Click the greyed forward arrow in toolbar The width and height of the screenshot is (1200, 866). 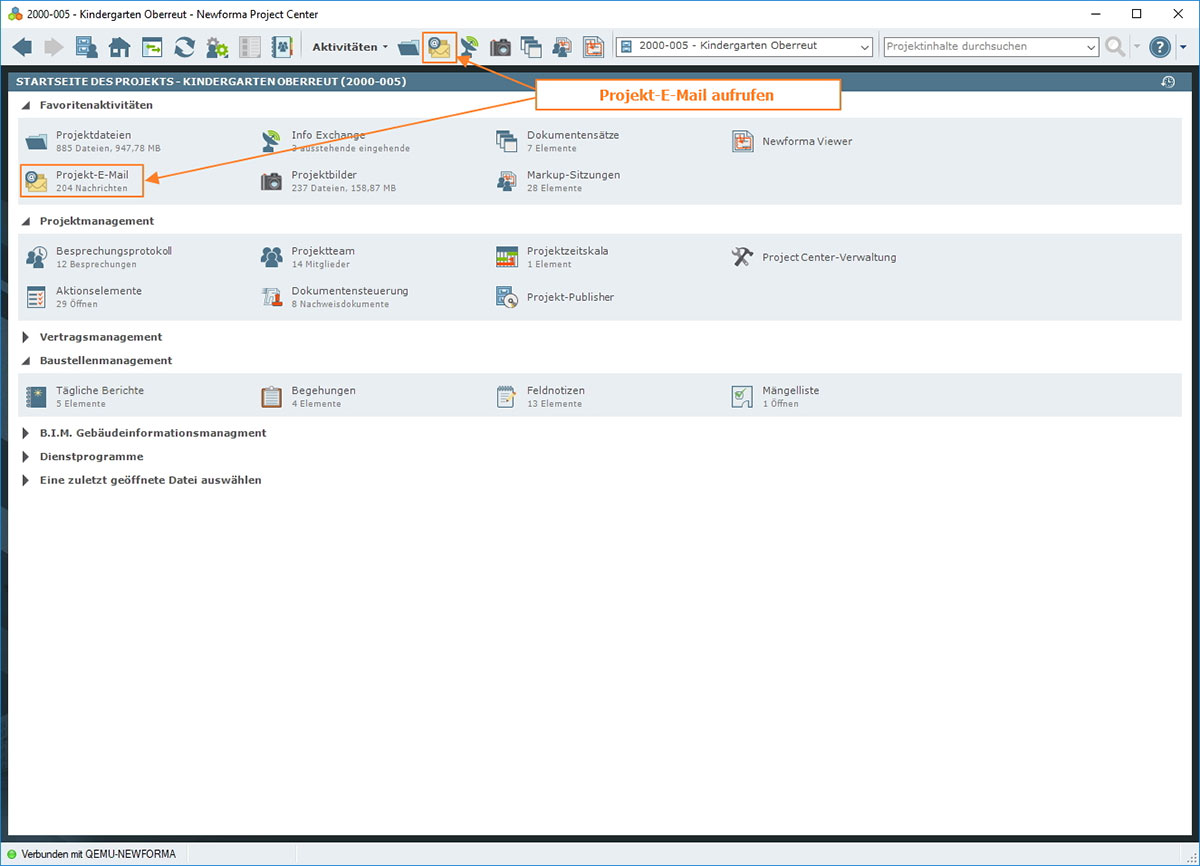[x=54, y=47]
